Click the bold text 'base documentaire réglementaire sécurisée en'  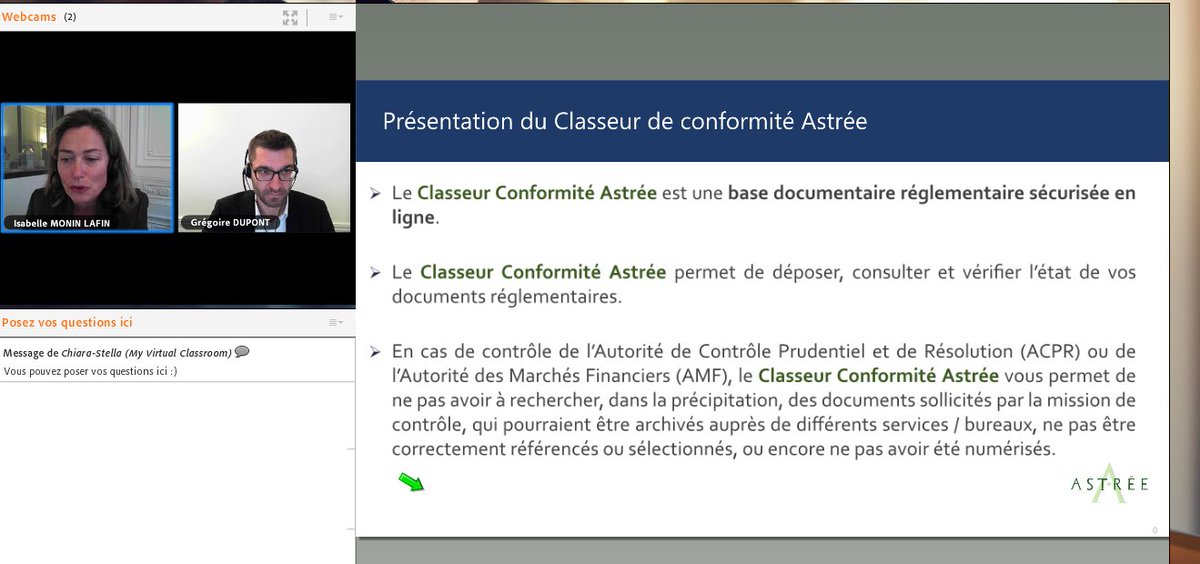click(932, 194)
